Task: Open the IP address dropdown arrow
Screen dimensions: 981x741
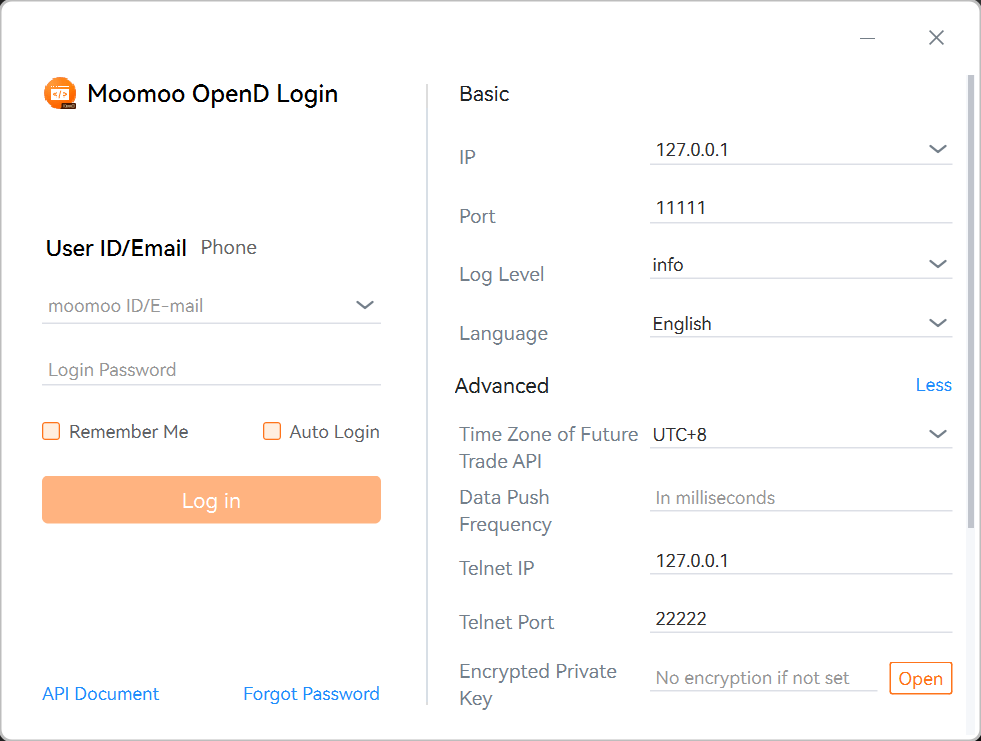Action: pos(938,148)
